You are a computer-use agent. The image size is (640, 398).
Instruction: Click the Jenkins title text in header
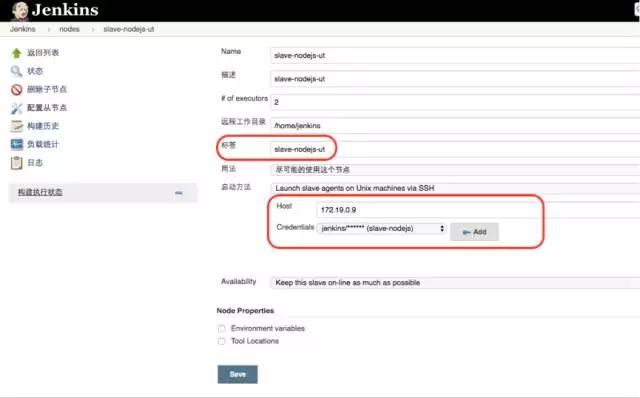[x=65, y=10]
